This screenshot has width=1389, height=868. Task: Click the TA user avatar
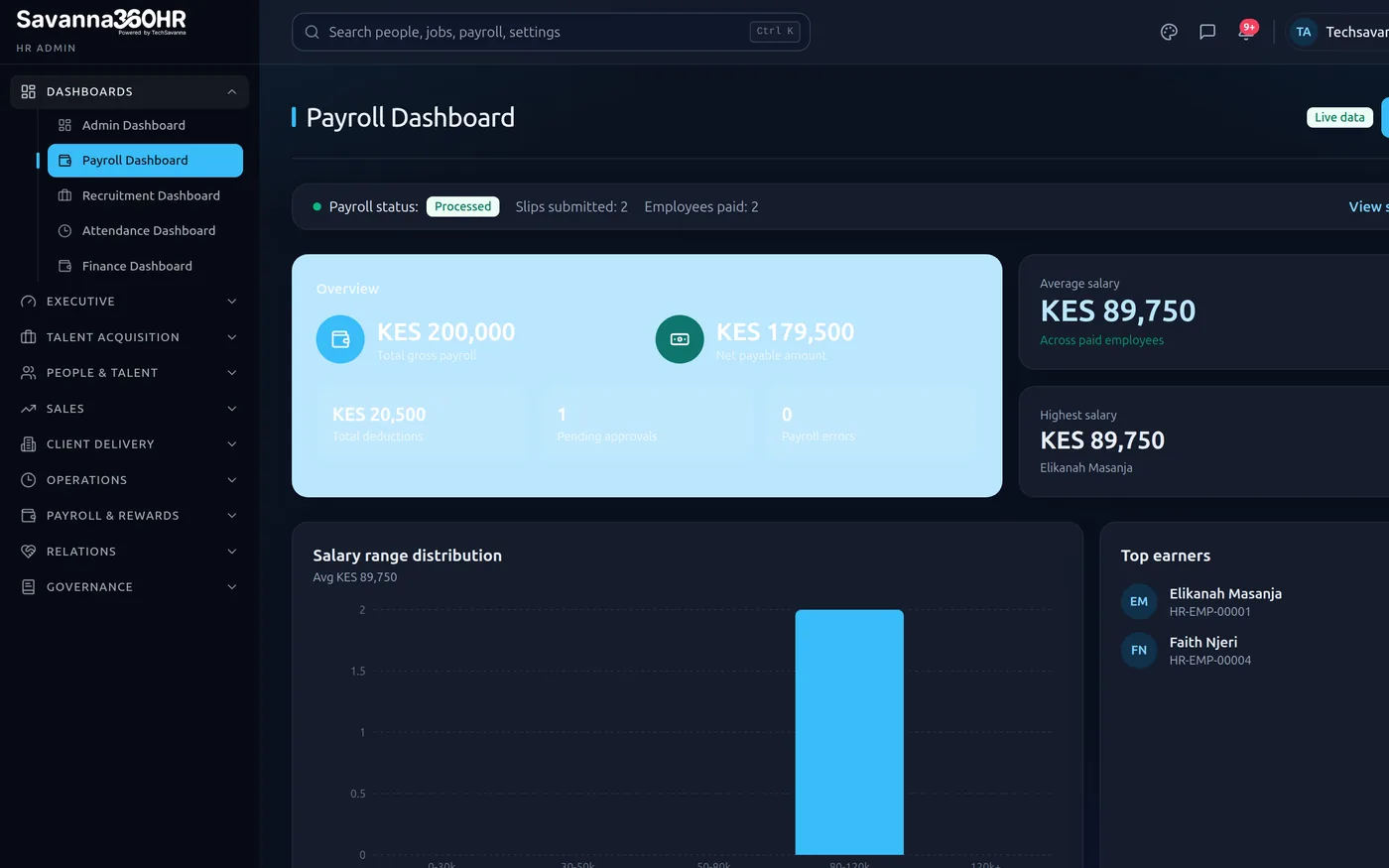click(x=1304, y=32)
